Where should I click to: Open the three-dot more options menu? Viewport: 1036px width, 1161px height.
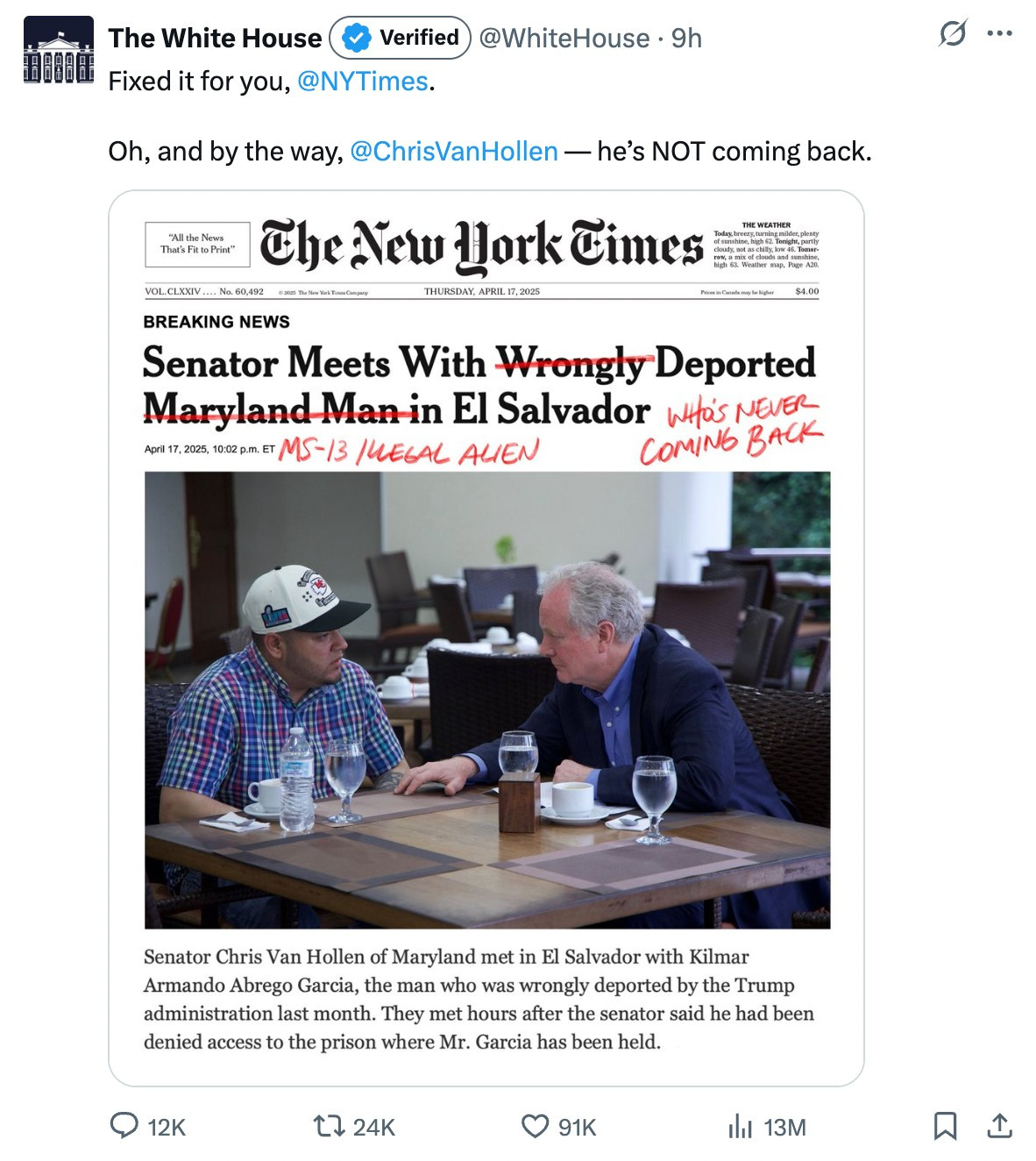pyautogui.click(x=999, y=34)
